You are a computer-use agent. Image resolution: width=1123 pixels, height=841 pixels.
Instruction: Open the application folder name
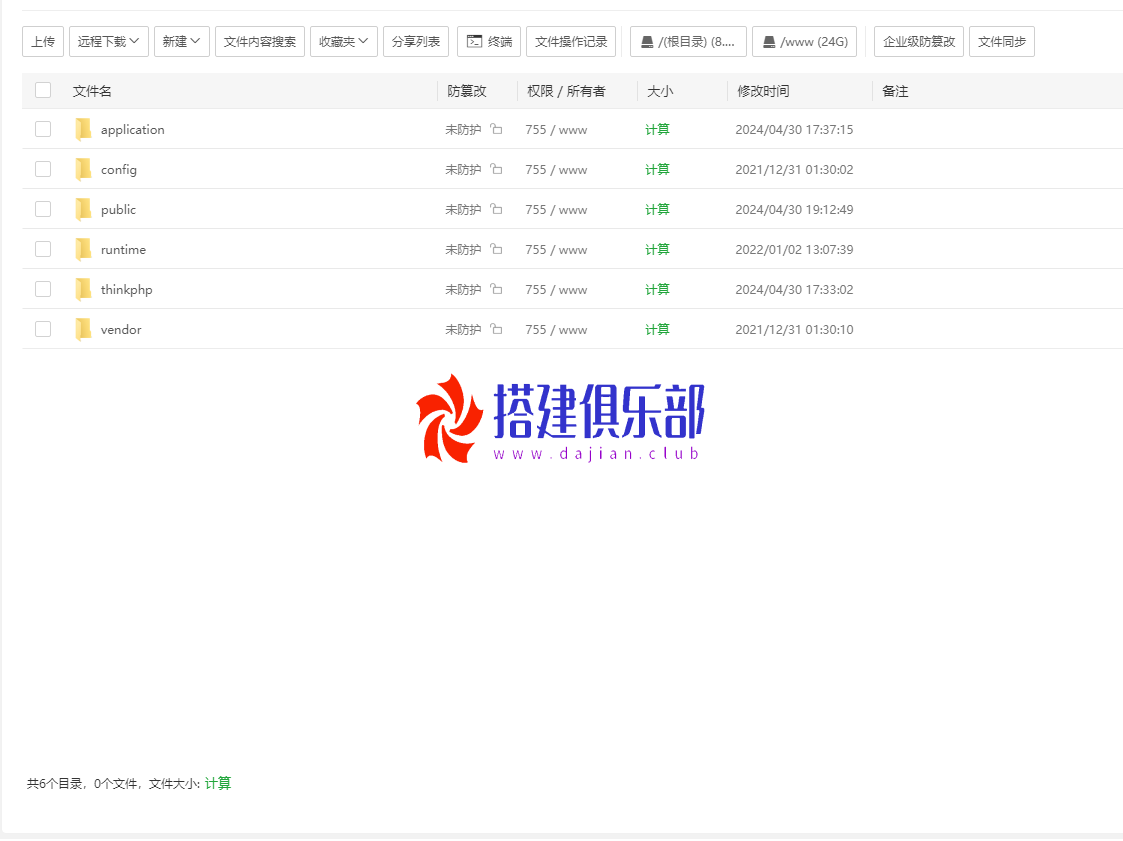click(132, 130)
